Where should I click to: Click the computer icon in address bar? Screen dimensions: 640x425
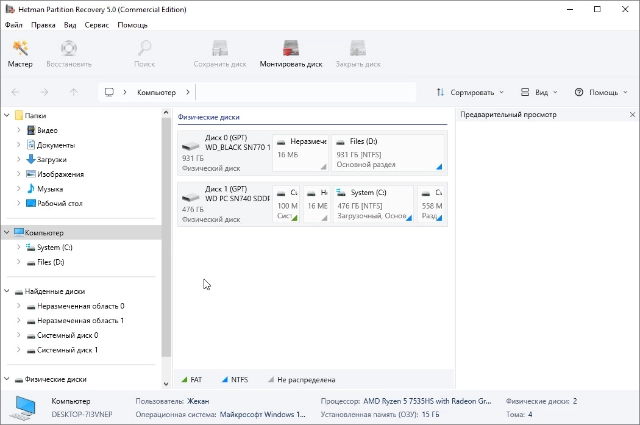(x=109, y=92)
